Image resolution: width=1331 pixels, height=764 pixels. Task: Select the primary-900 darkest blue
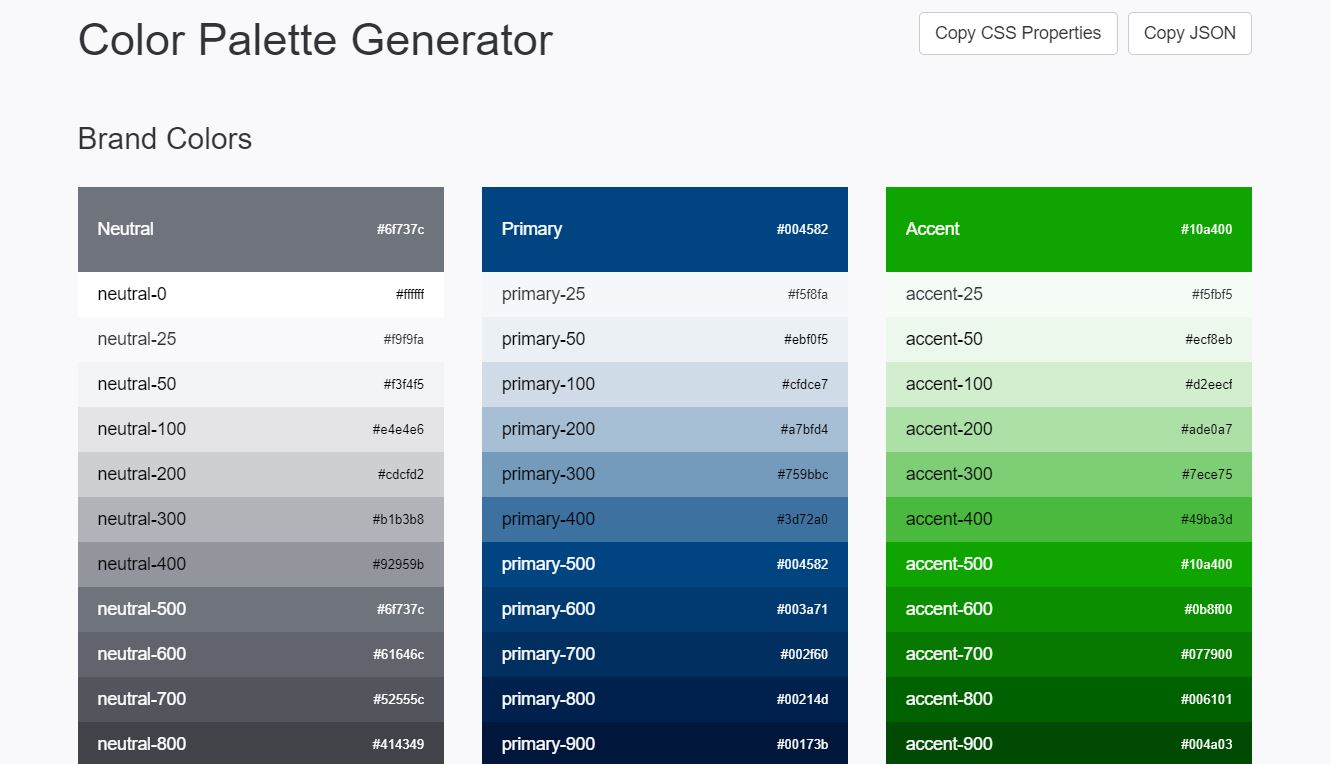pos(664,744)
